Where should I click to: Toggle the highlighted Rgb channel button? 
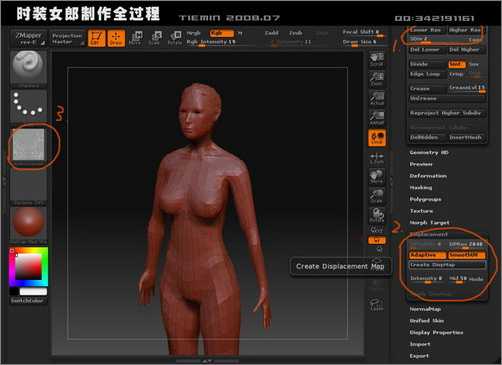click(221, 33)
